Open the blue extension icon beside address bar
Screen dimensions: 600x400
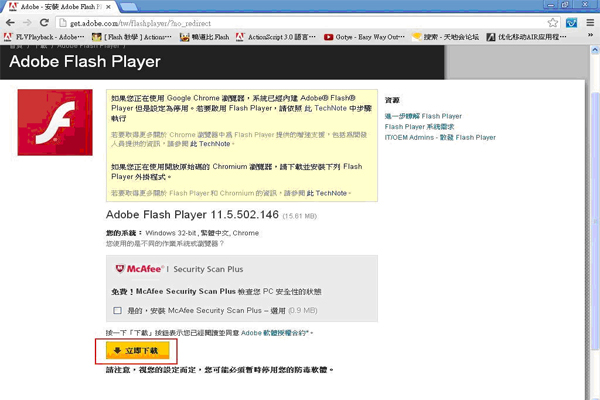[x=572, y=23]
